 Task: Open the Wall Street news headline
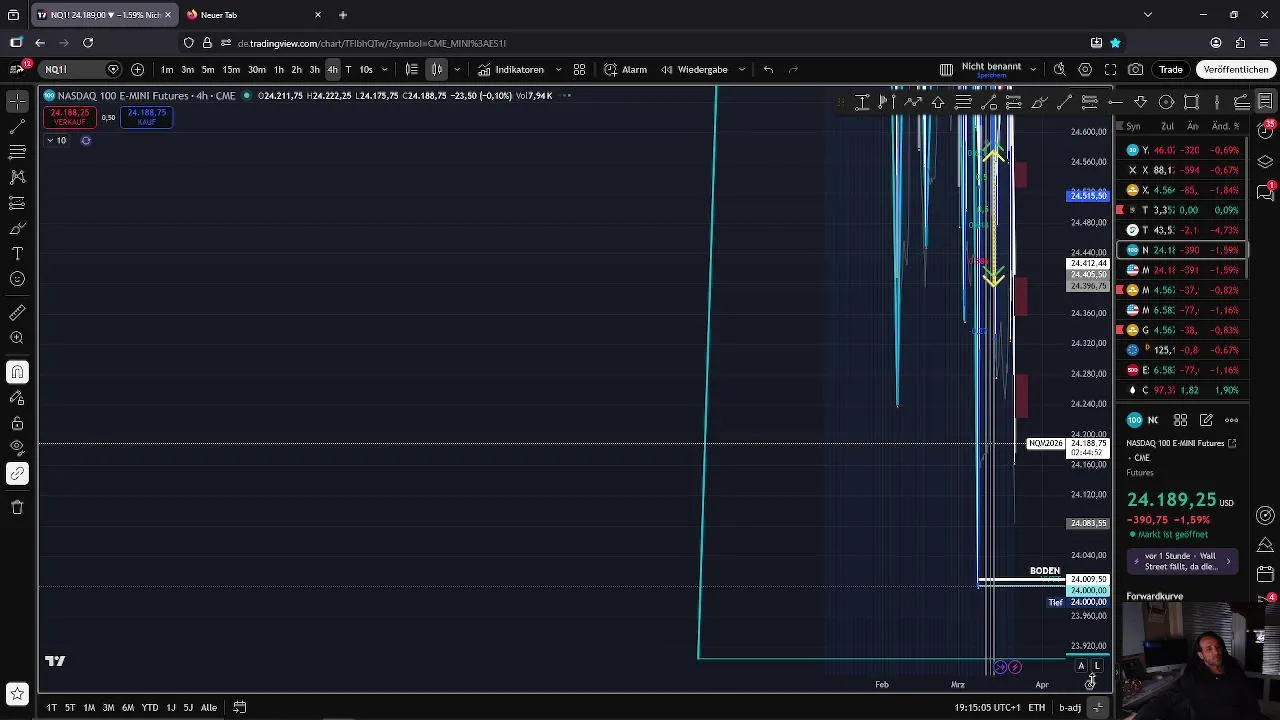[1181, 561]
